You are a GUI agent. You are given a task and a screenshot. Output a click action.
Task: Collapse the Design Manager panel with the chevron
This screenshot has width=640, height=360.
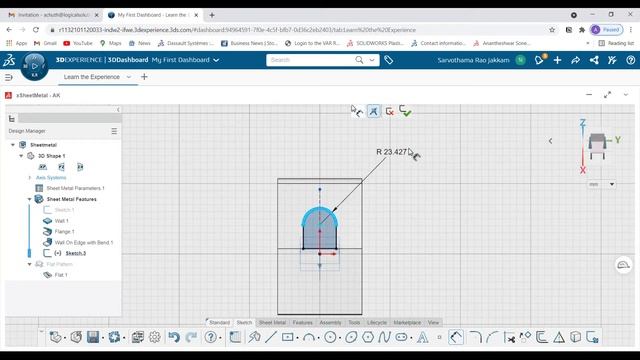pyautogui.click(x=118, y=109)
